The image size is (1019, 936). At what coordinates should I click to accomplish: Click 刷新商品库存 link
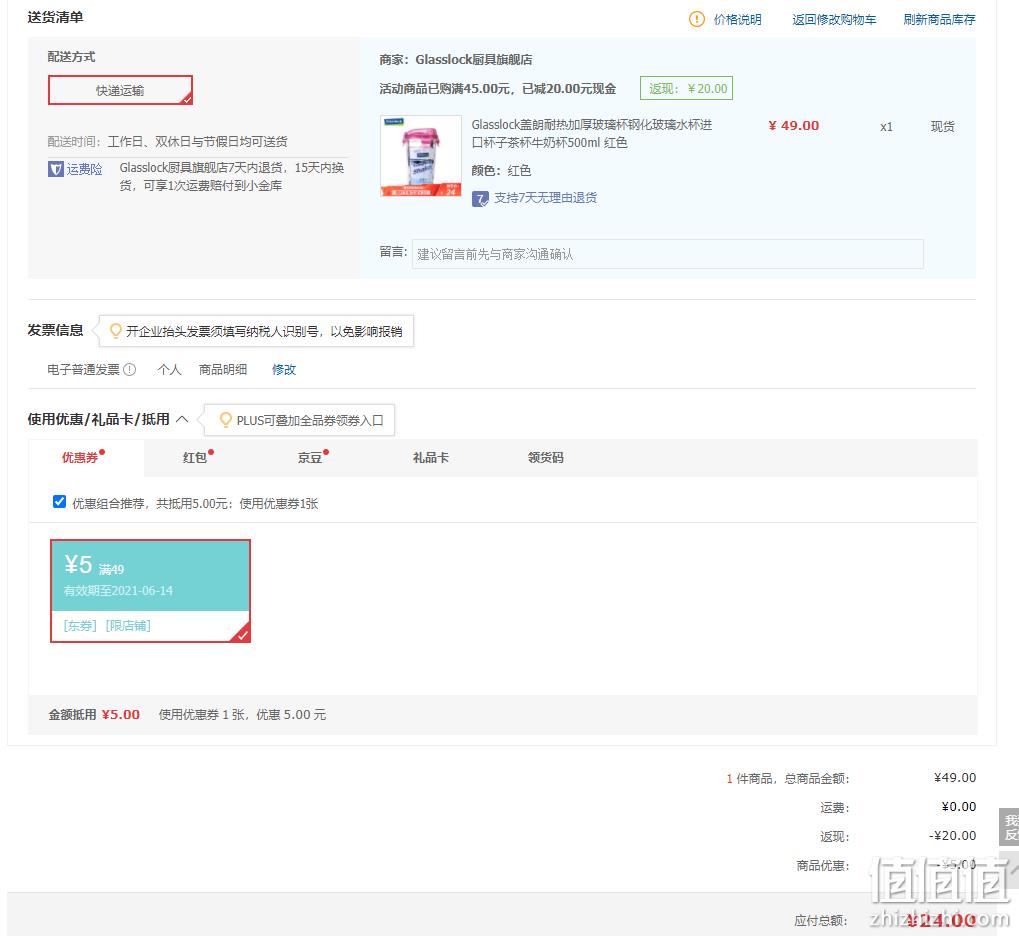tap(939, 20)
